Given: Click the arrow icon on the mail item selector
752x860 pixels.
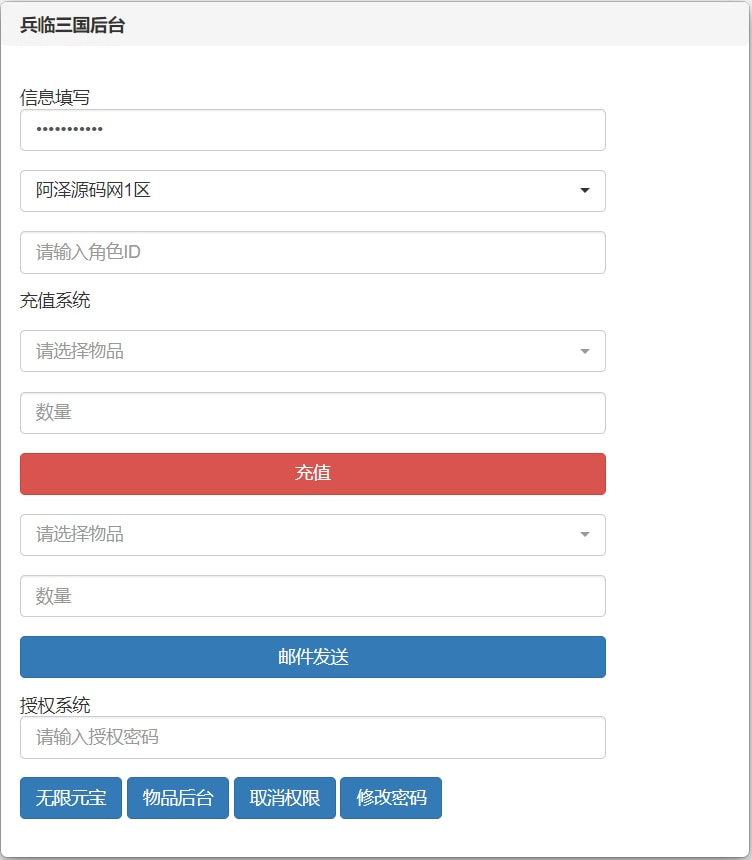Looking at the screenshot, I should [x=586, y=535].
